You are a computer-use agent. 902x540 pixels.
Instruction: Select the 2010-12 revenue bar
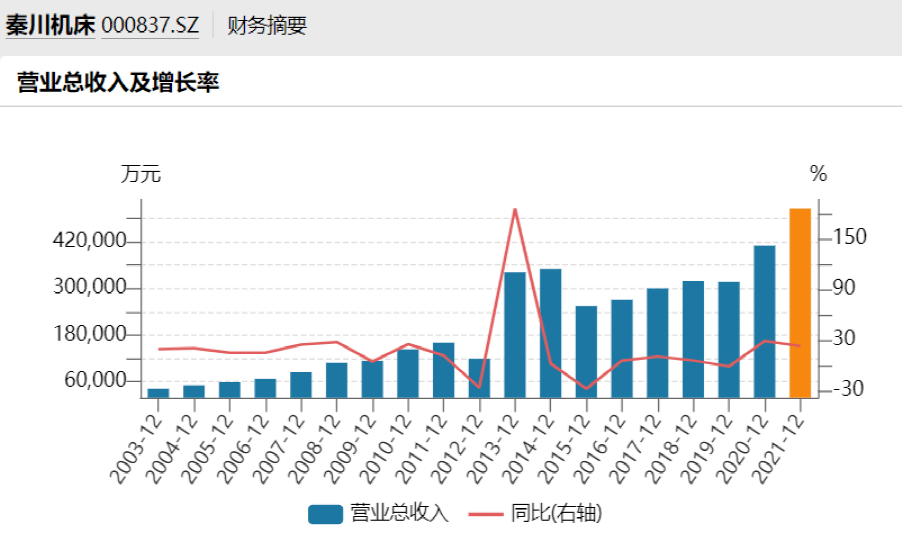point(408,374)
